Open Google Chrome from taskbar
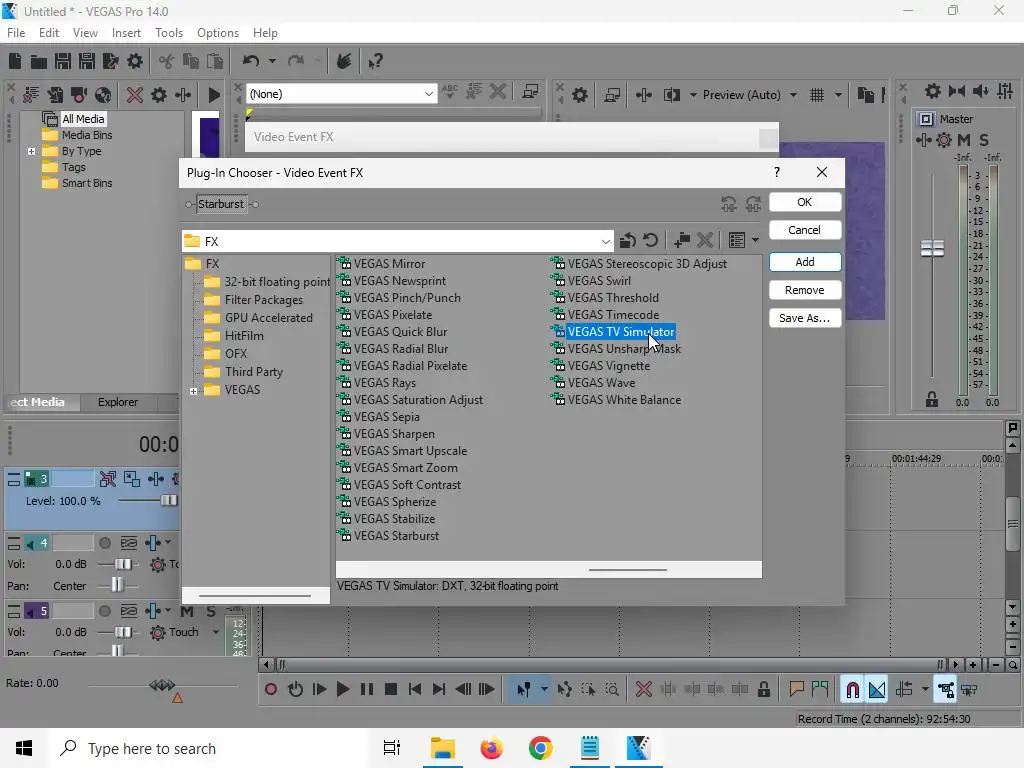The image size is (1024, 768). [x=540, y=748]
